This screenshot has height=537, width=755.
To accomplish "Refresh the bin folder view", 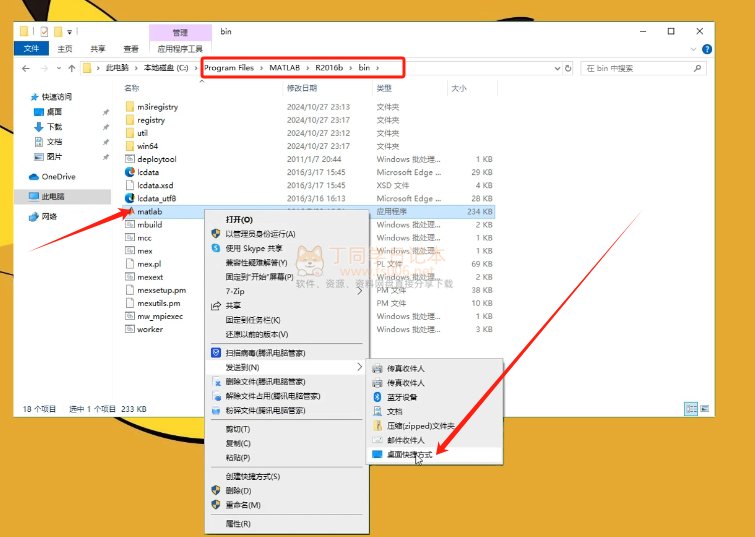I will pos(568,68).
